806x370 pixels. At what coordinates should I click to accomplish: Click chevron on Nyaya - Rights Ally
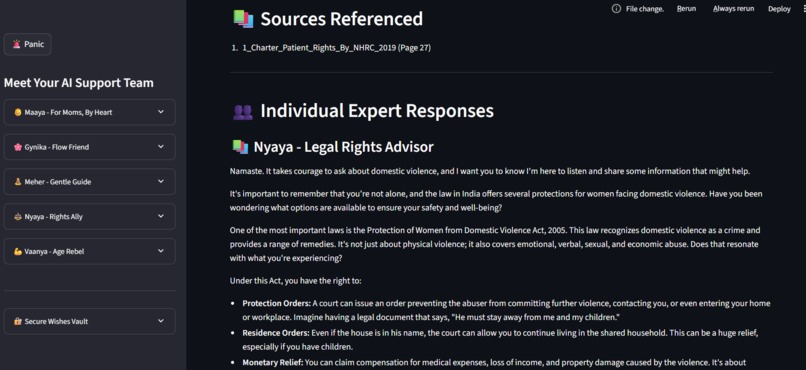[161, 216]
